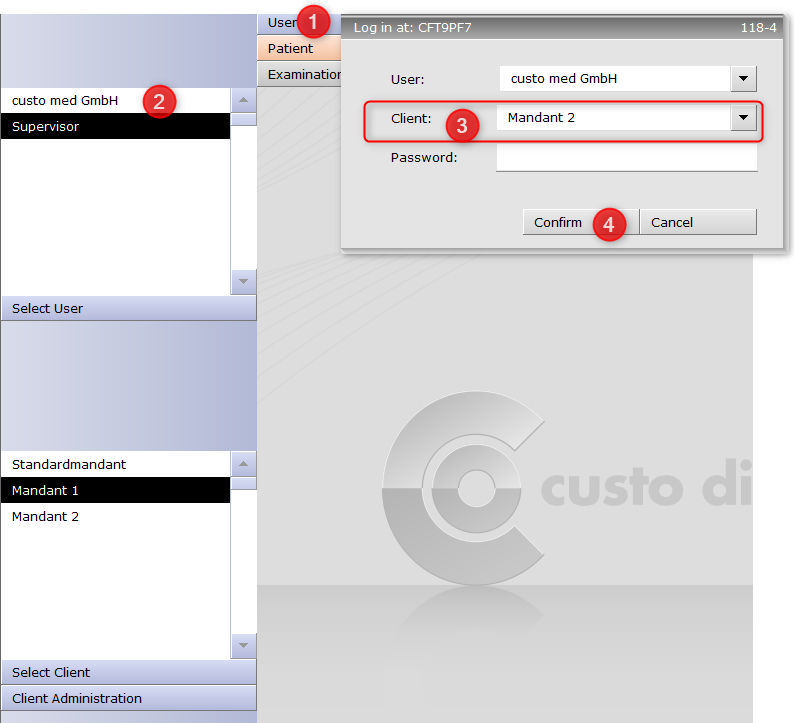Click the client list scrollbar thumb
Viewport: 794px width, 723px height.
coord(244,483)
